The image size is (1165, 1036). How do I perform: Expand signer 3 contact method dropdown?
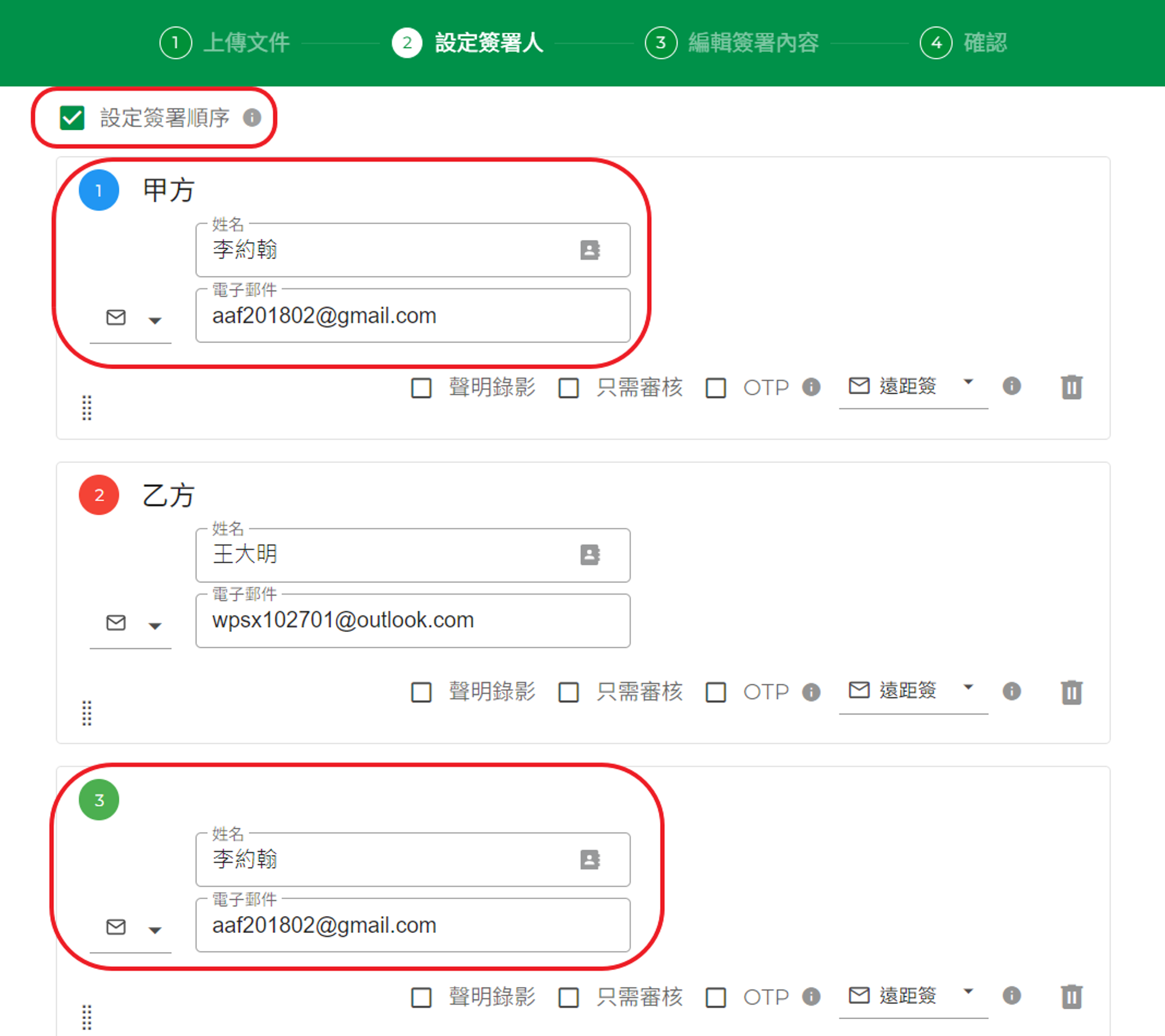[x=130, y=928]
